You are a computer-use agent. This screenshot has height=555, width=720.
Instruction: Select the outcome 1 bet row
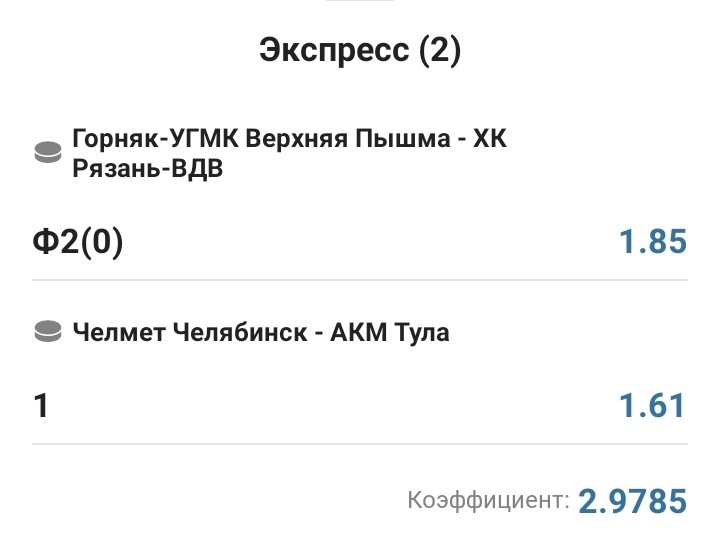click(x=41, y=406)
